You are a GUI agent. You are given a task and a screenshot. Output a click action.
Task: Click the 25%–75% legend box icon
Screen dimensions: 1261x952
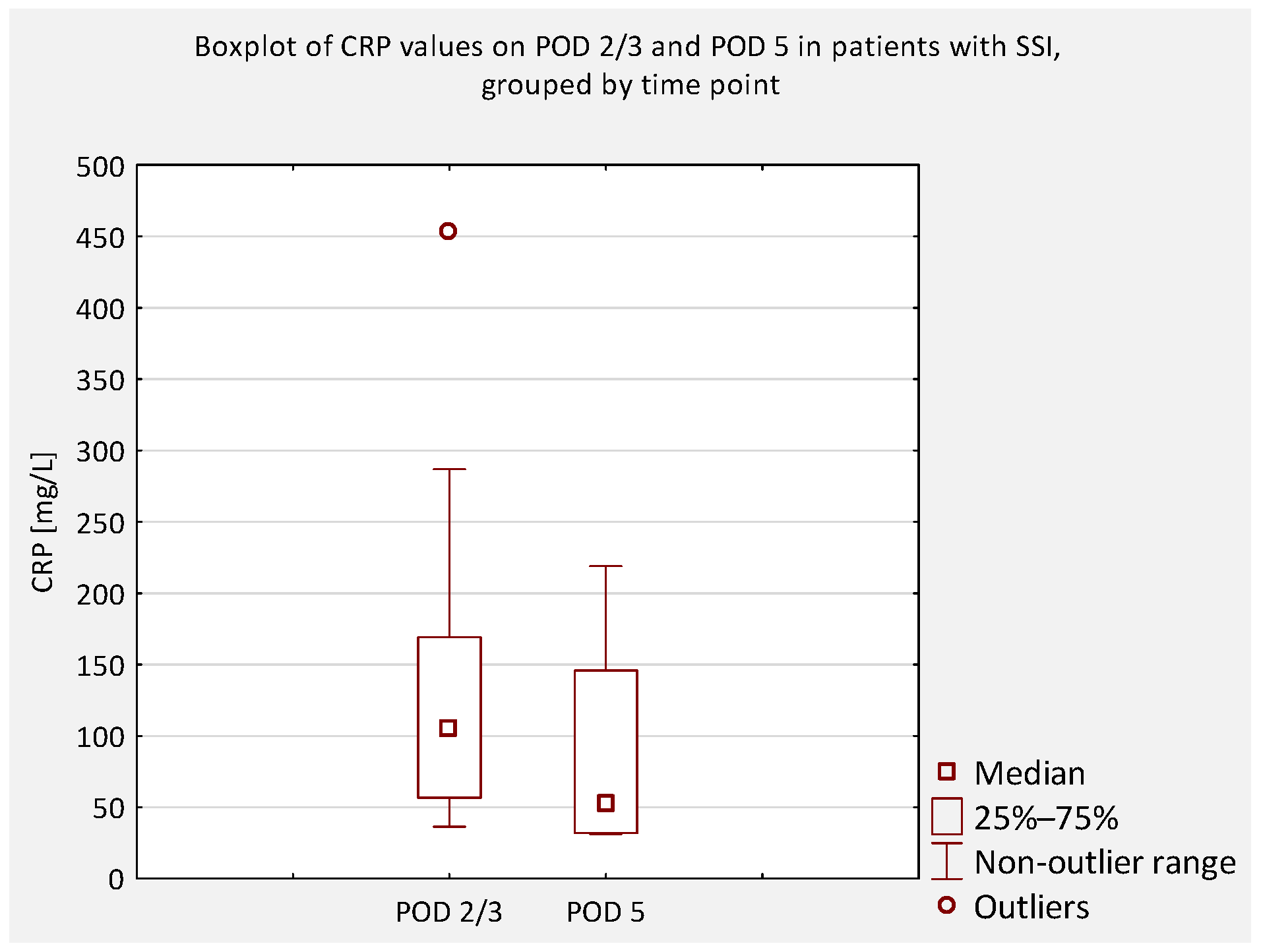946,816
